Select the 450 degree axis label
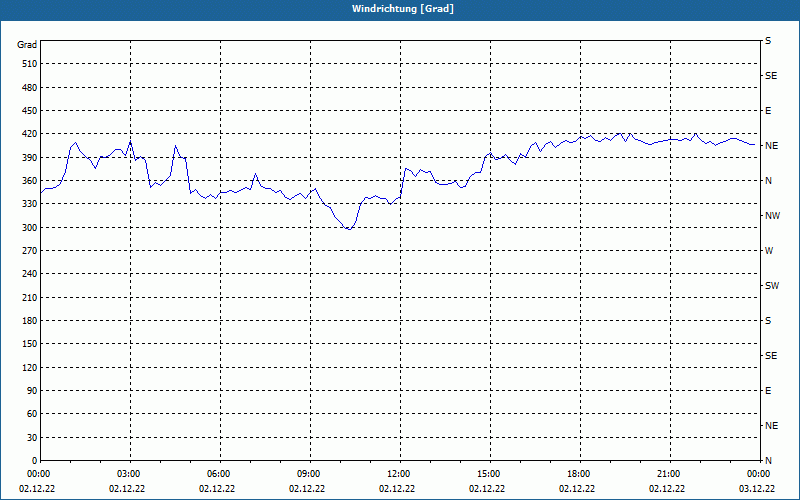The image size is (800, 500). point(29,111)
